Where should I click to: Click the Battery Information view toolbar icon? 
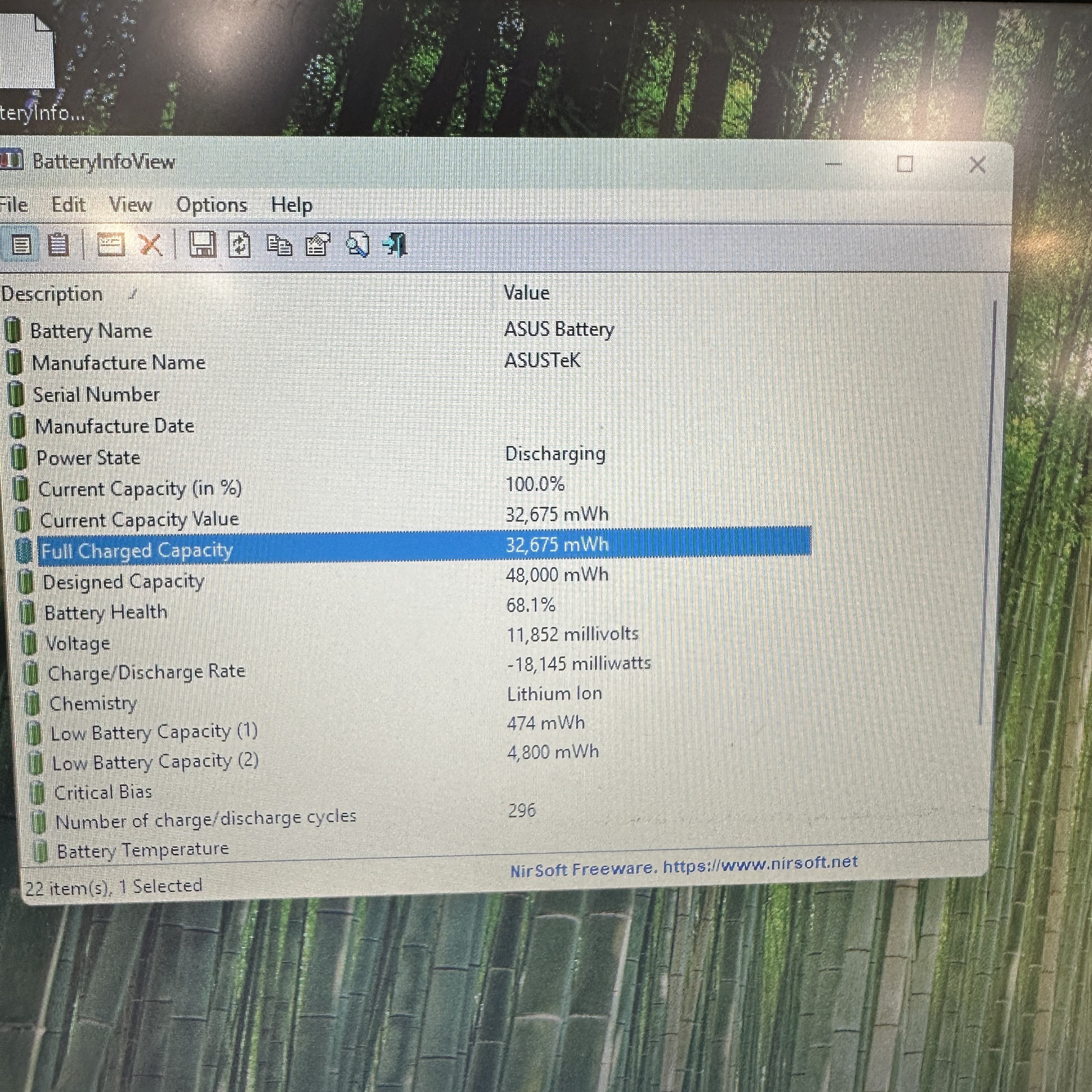[x=21, y=245]
